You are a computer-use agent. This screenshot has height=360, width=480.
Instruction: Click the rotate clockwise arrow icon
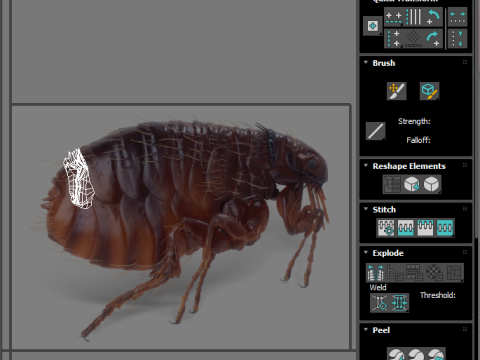point(433,38)
